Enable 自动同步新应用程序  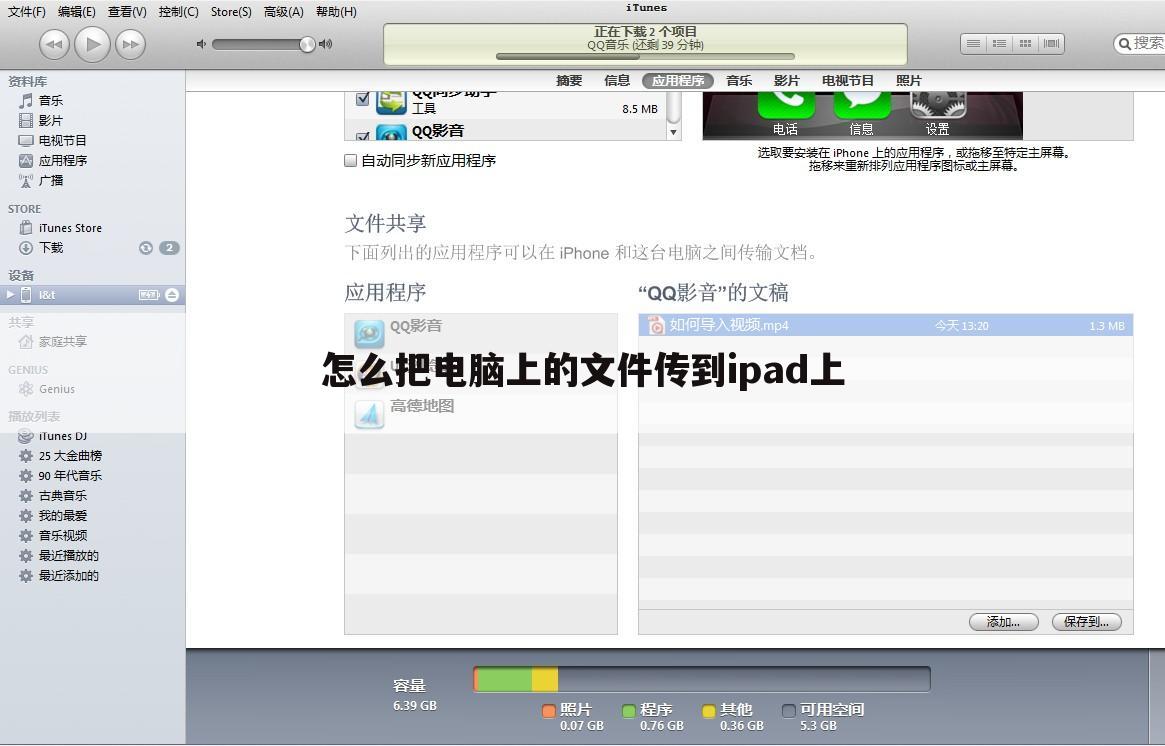click(351, 160)
